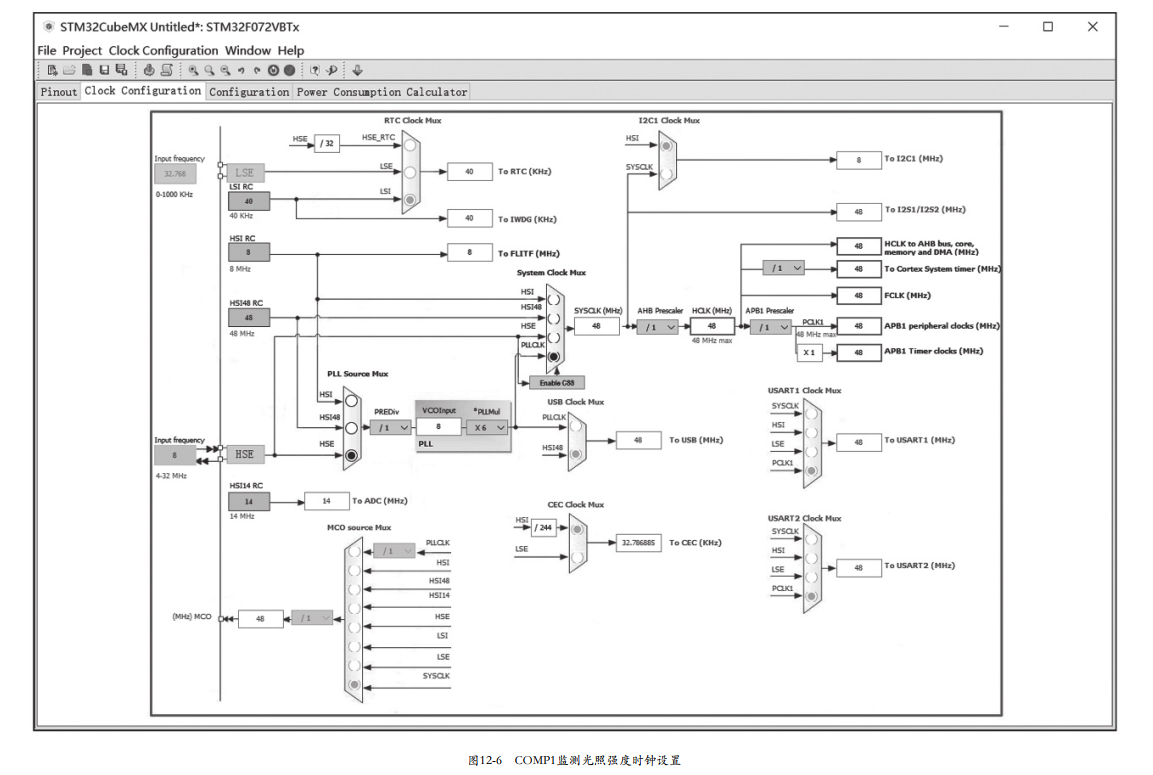
Task: Open the Help menu
Action: (x=290, y=51)
